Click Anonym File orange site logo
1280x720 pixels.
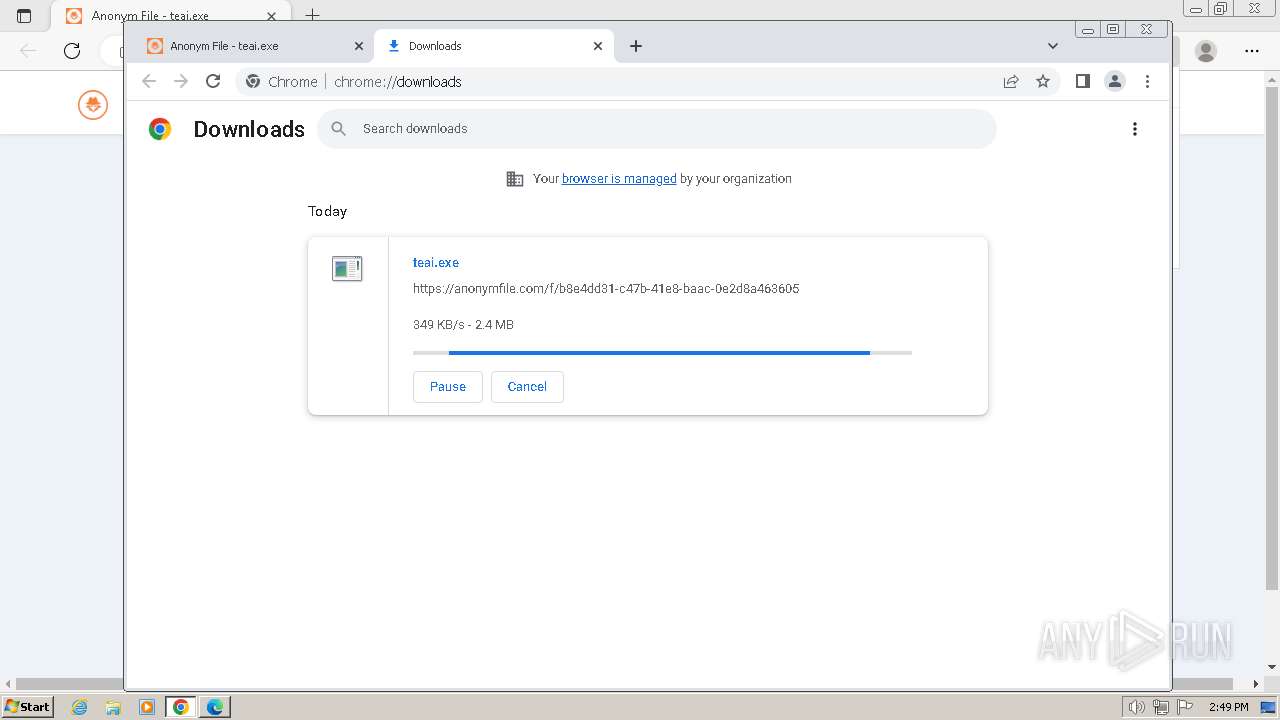point(93,104)
